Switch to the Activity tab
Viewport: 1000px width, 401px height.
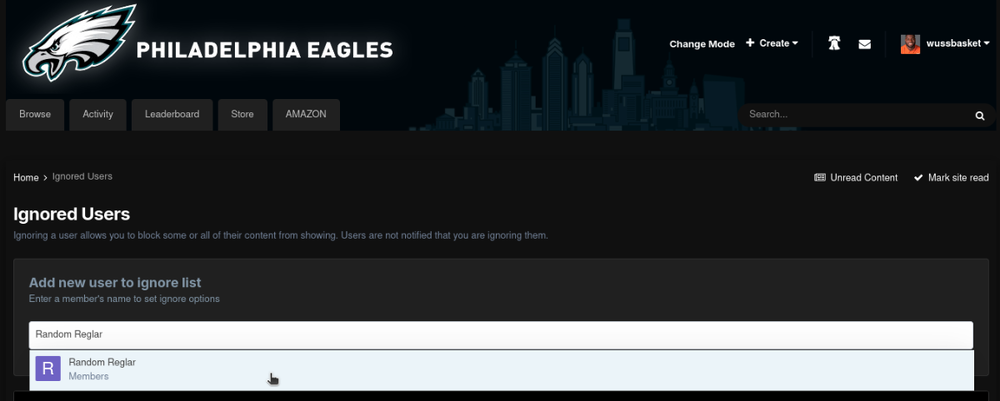click(x=98, y=115)
